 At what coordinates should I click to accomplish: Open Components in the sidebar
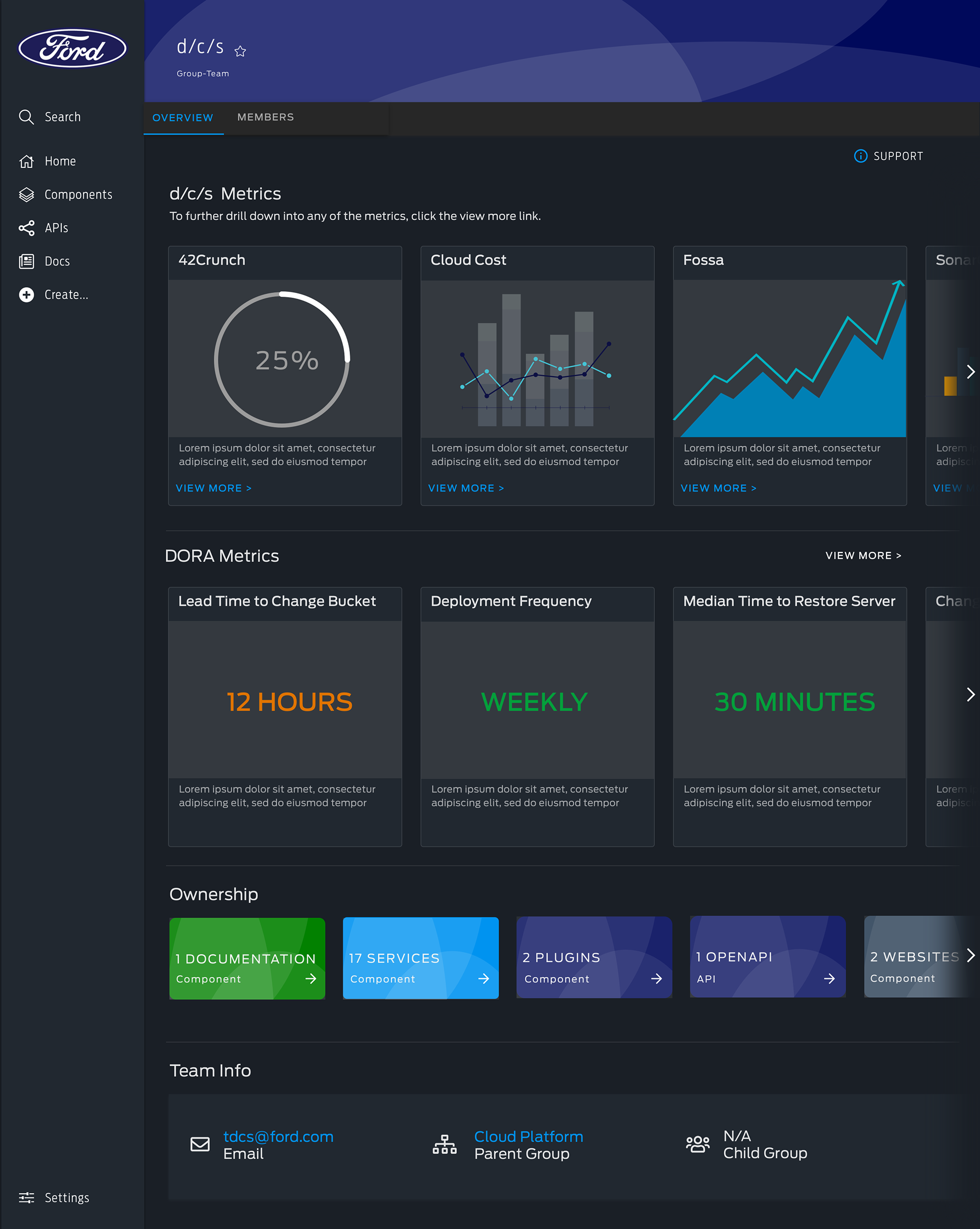(66, 195)
